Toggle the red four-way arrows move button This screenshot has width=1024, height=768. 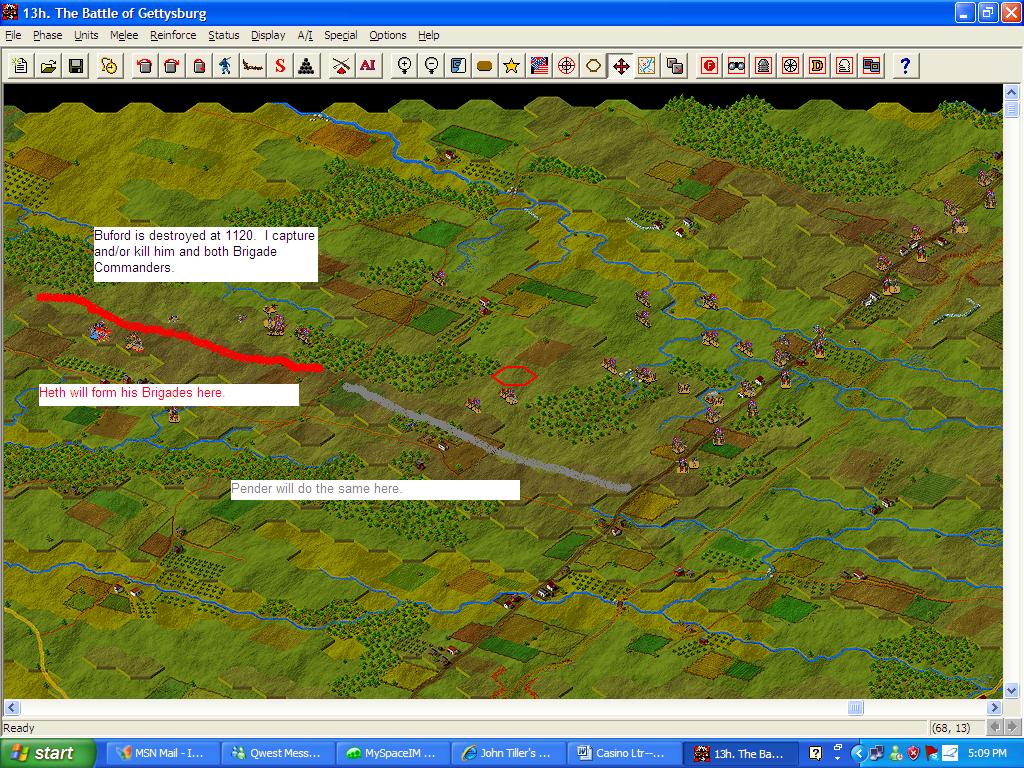620,66
